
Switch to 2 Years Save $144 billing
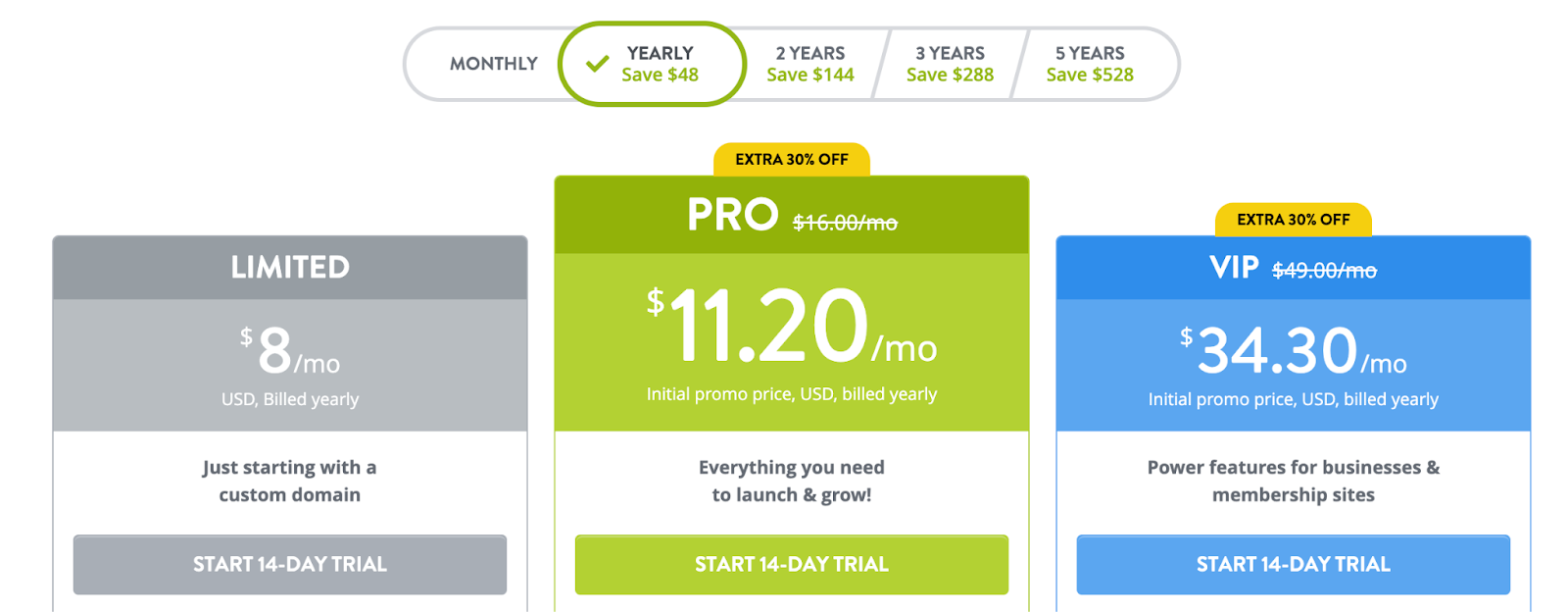810,64
